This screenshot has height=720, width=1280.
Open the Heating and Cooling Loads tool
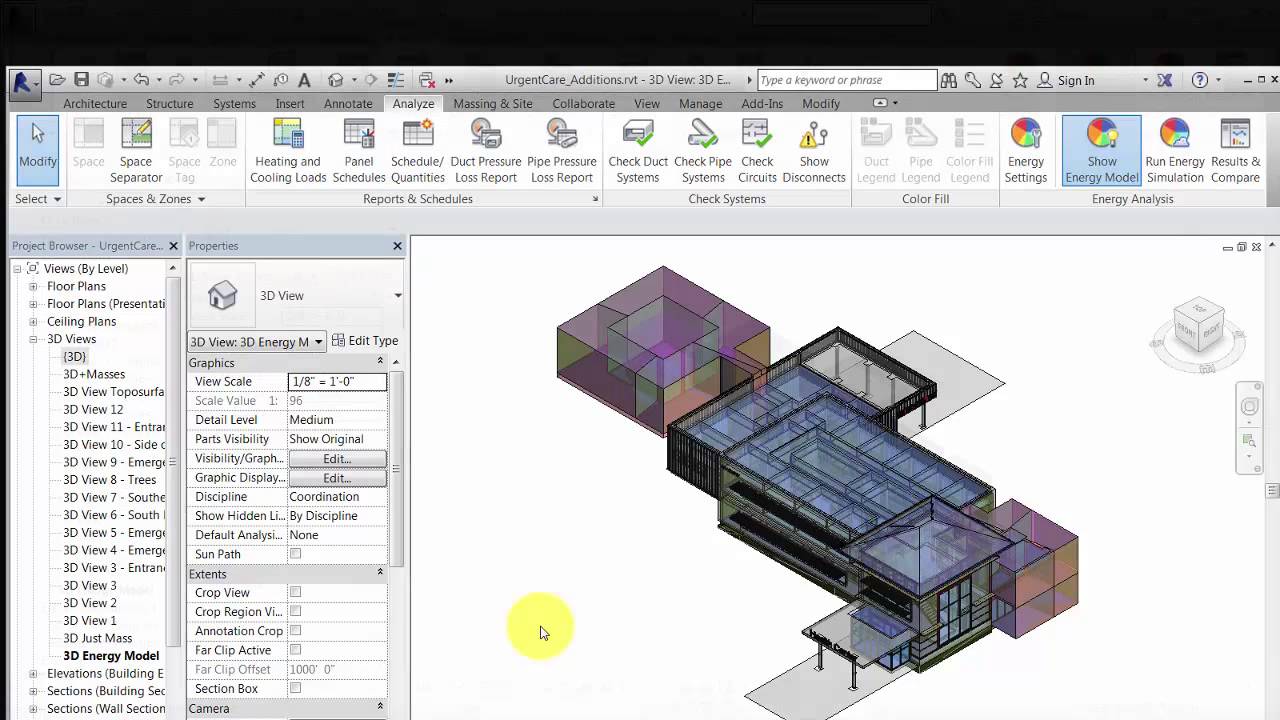287,150
